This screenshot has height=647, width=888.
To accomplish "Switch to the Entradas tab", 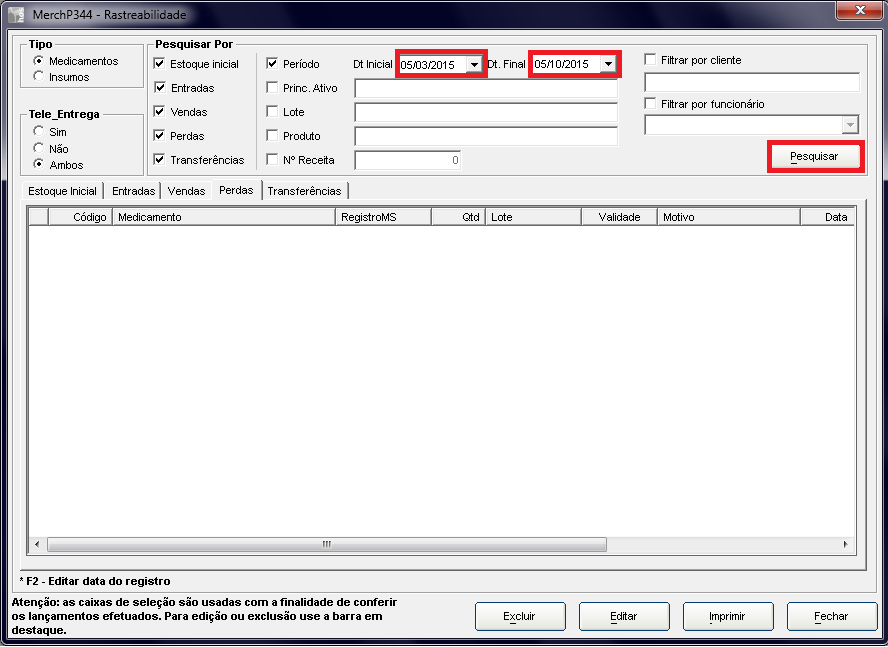I will pyautogui.click(x=133, y=191).
